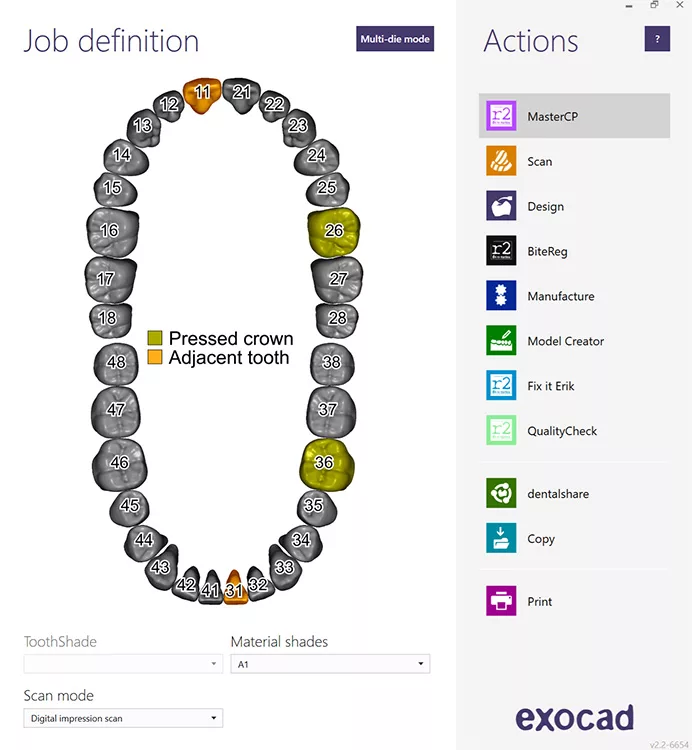The width and height of the screenshot is (692, 750).
Task: Click the dentalshare icon
Action: tap(501, 493)
